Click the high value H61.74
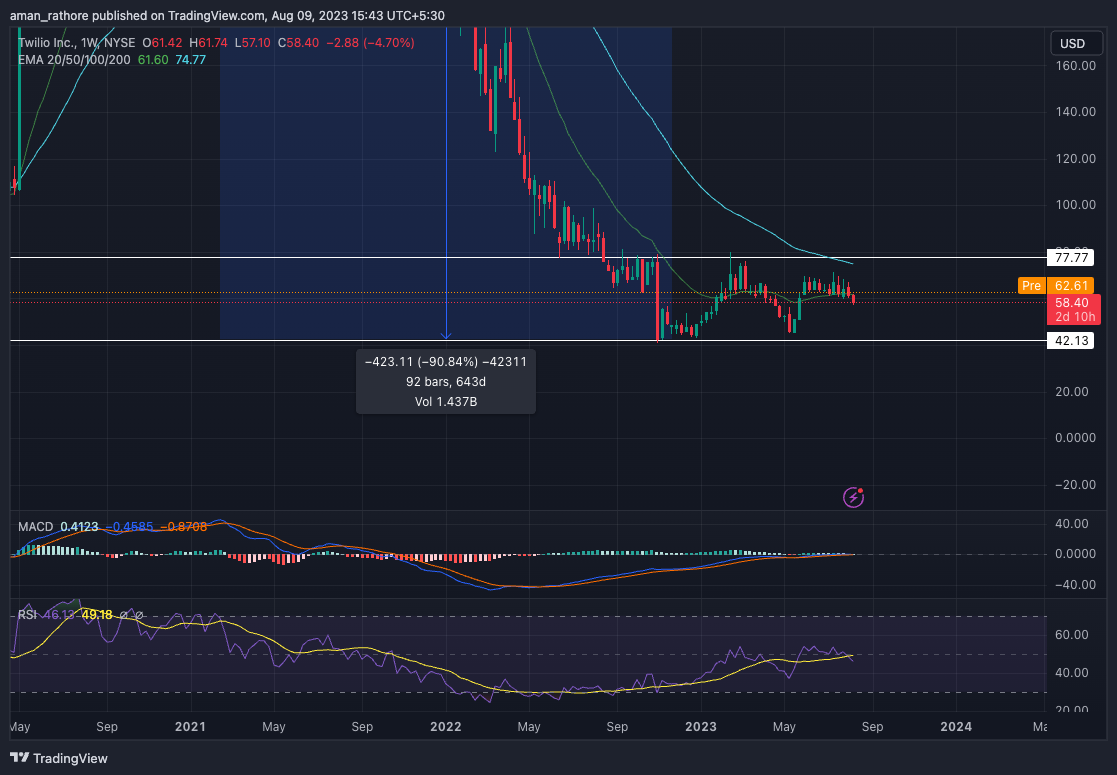Screen dimensions: 1117x775 (208, 43)
